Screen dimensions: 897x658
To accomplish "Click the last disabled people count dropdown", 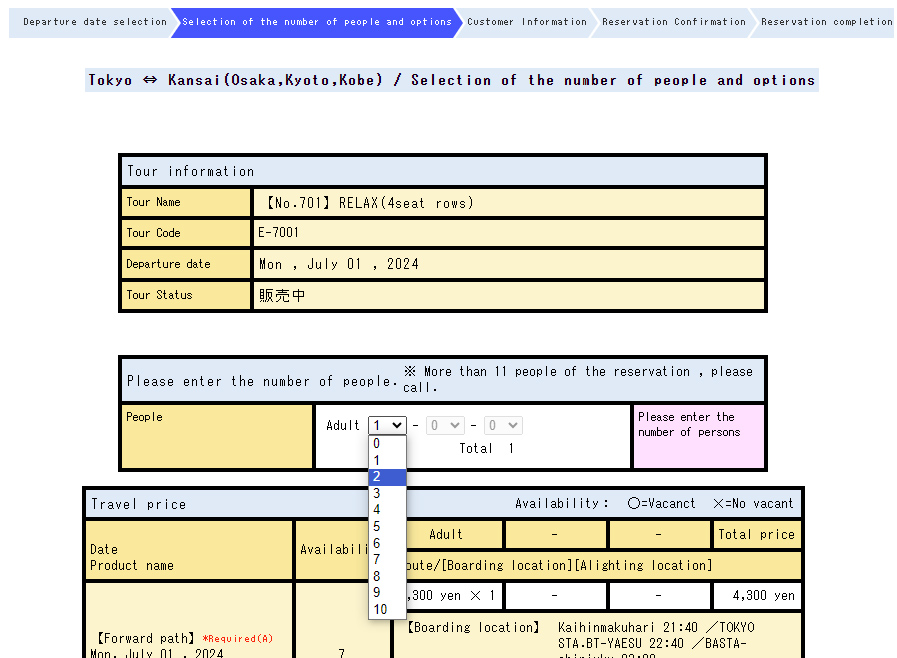I will click(x=503, y=425).
